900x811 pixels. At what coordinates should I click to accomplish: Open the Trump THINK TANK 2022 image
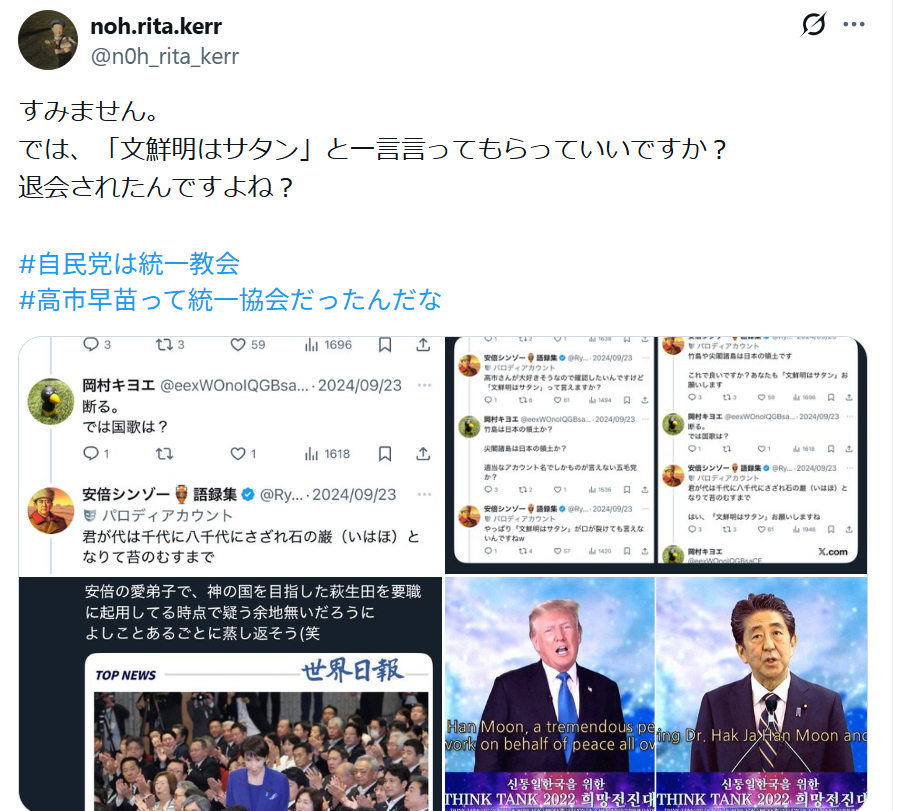click(x=550, y=694)
